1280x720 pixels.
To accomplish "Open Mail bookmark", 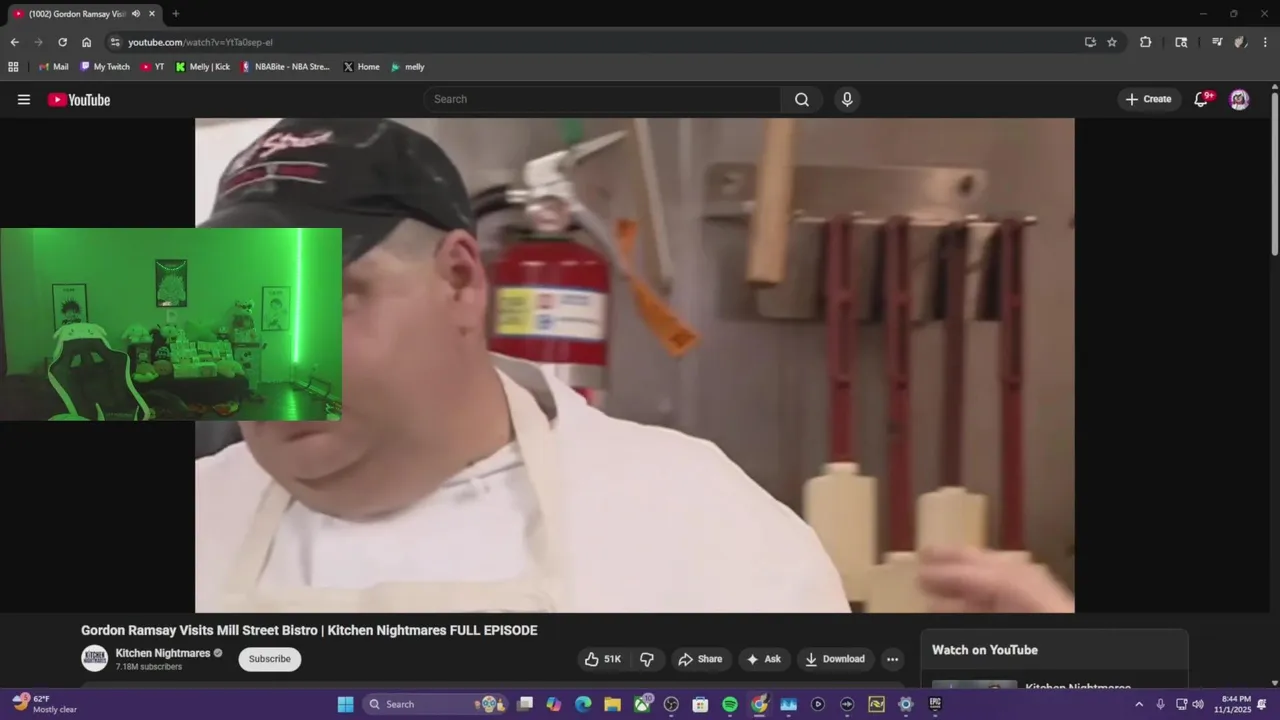I will tap(53, 67).
